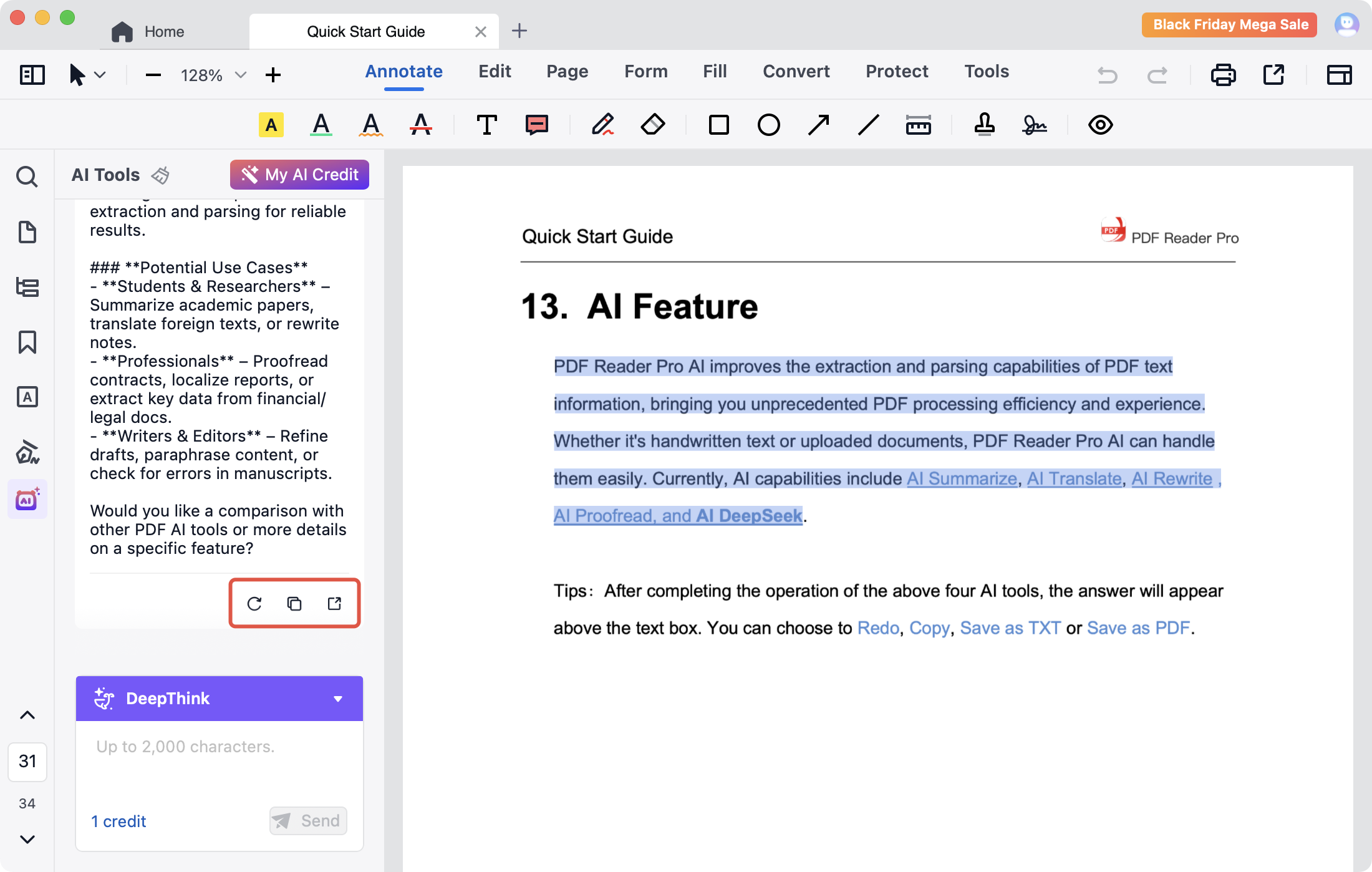Click the Measure ruler tool
This screenshot has width=1372, height=872.
pyautogui.click(x=918, y=125)
